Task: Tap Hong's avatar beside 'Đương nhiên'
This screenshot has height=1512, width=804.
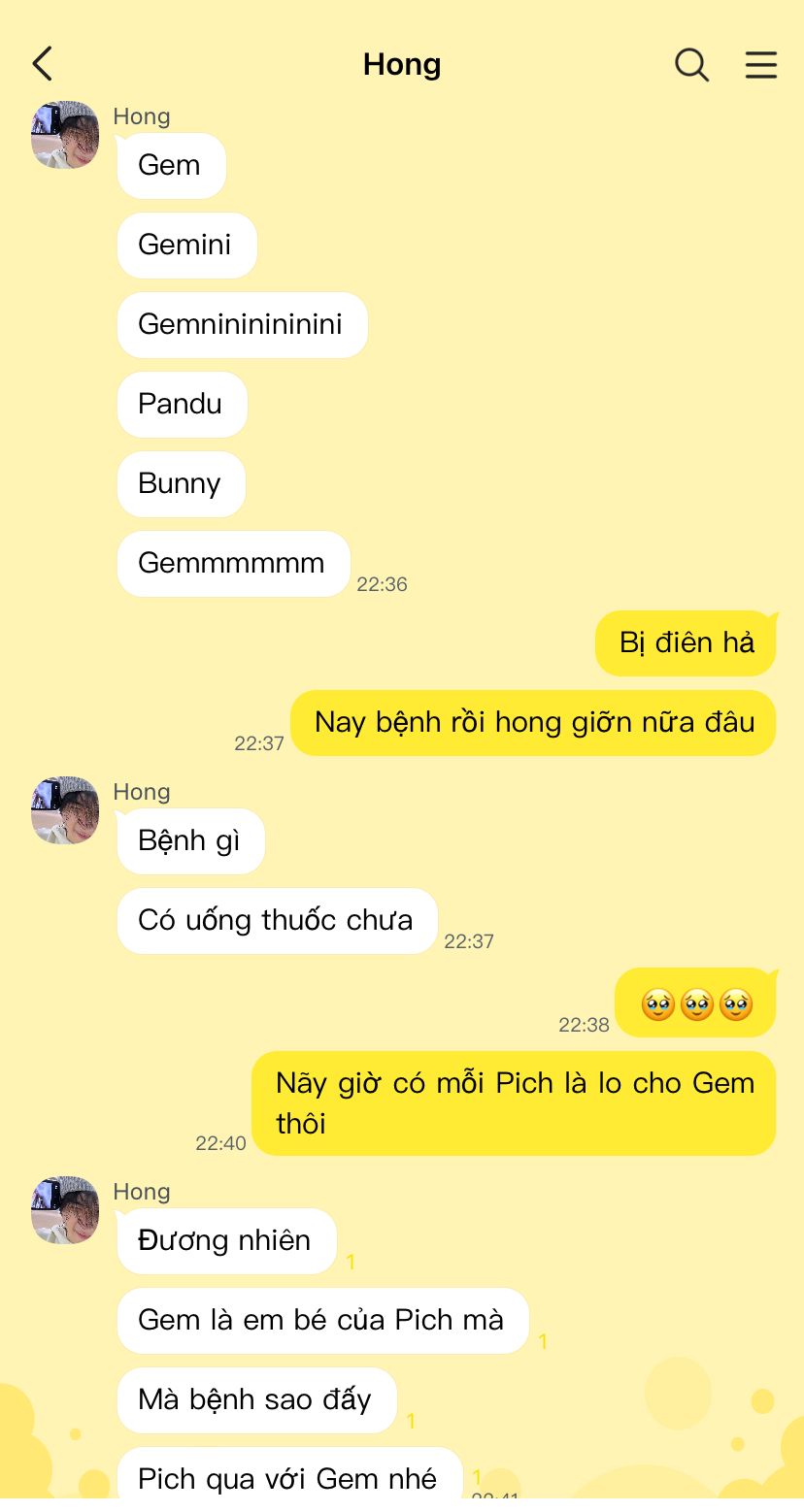Action: [65, 1210]
